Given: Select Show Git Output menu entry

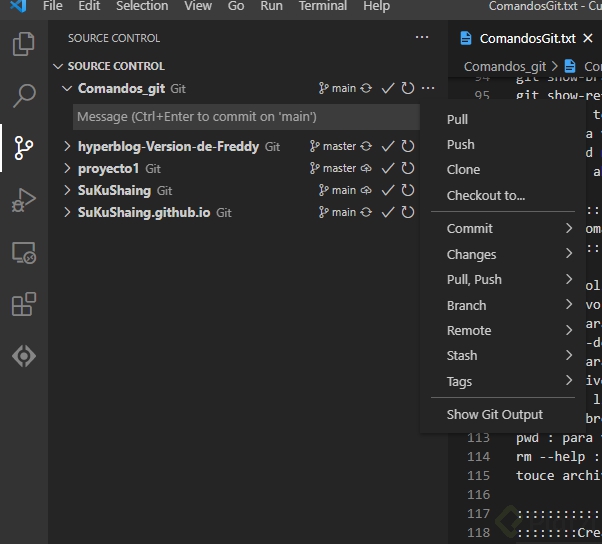Looking at the screenshot, I should pos(494,414).
